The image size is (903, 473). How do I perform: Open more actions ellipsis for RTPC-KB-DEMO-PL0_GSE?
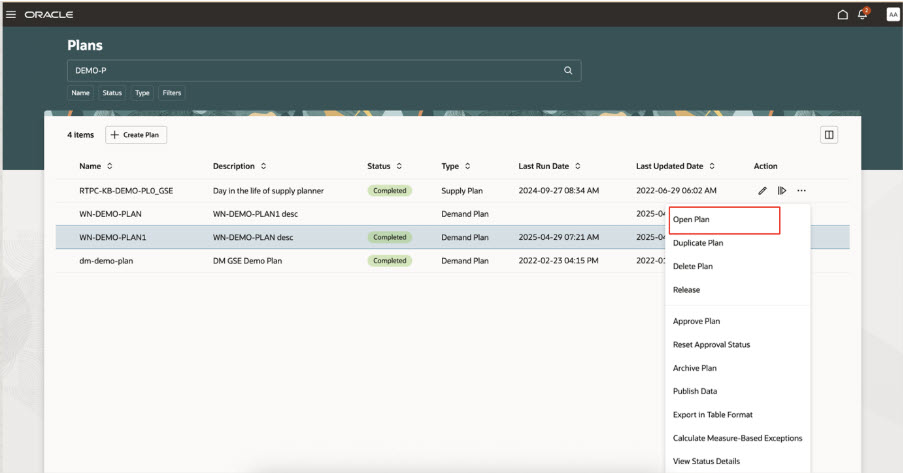(801, 191)
